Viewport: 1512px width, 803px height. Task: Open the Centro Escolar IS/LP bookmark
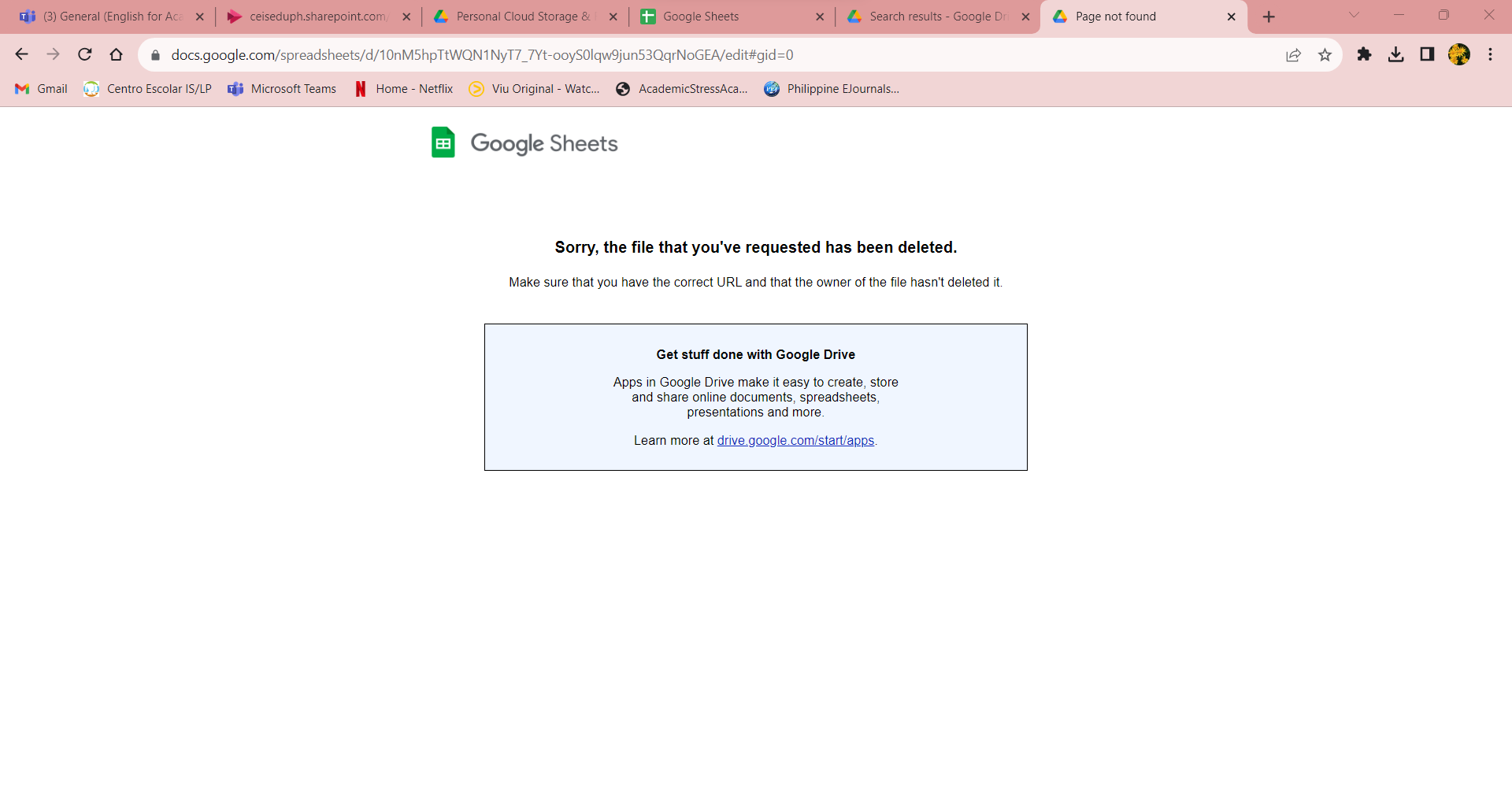[x=147, y=89]
